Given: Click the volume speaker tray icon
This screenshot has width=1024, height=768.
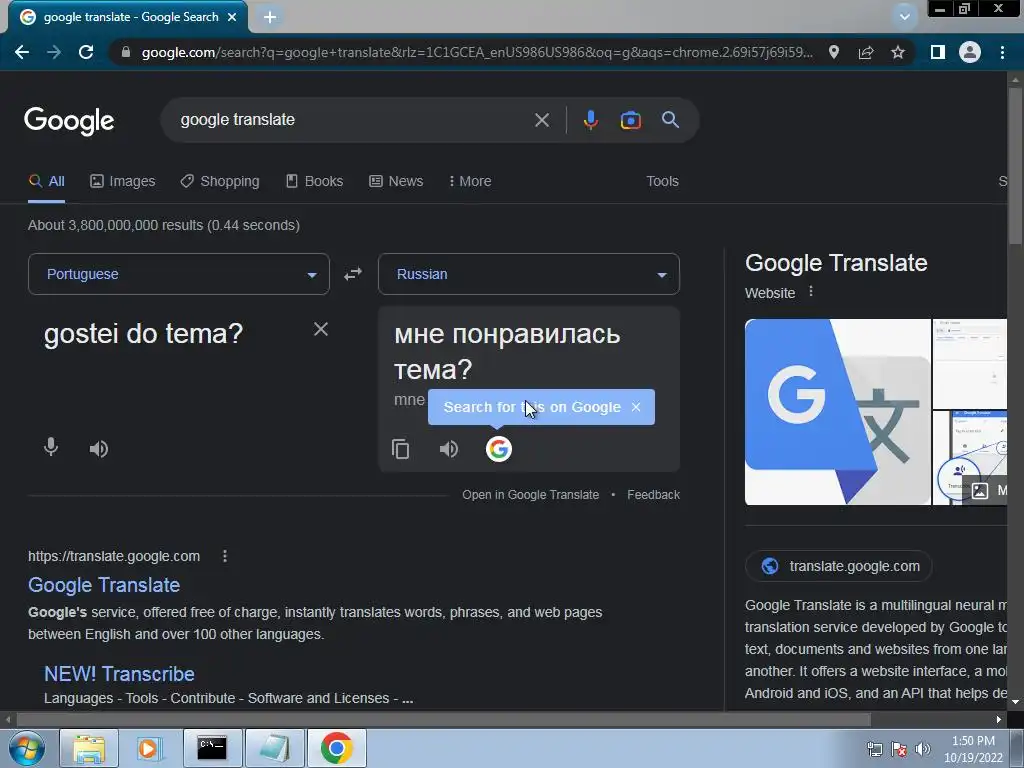Looking at the screenshot, I should 923,749.
